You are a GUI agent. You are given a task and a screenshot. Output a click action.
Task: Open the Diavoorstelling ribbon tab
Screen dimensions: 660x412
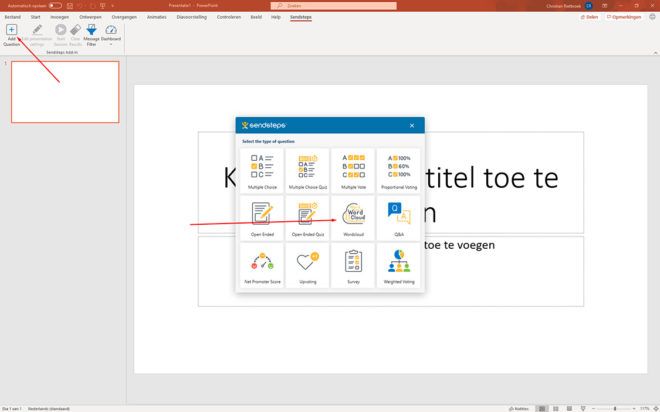click(x=192, y=17)
